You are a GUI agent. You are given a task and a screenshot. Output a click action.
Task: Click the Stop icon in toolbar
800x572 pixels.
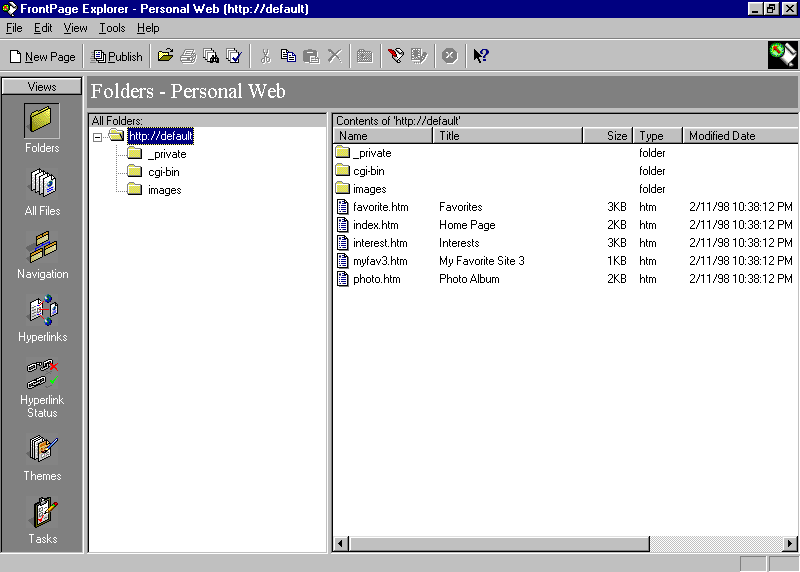[449, 56]
